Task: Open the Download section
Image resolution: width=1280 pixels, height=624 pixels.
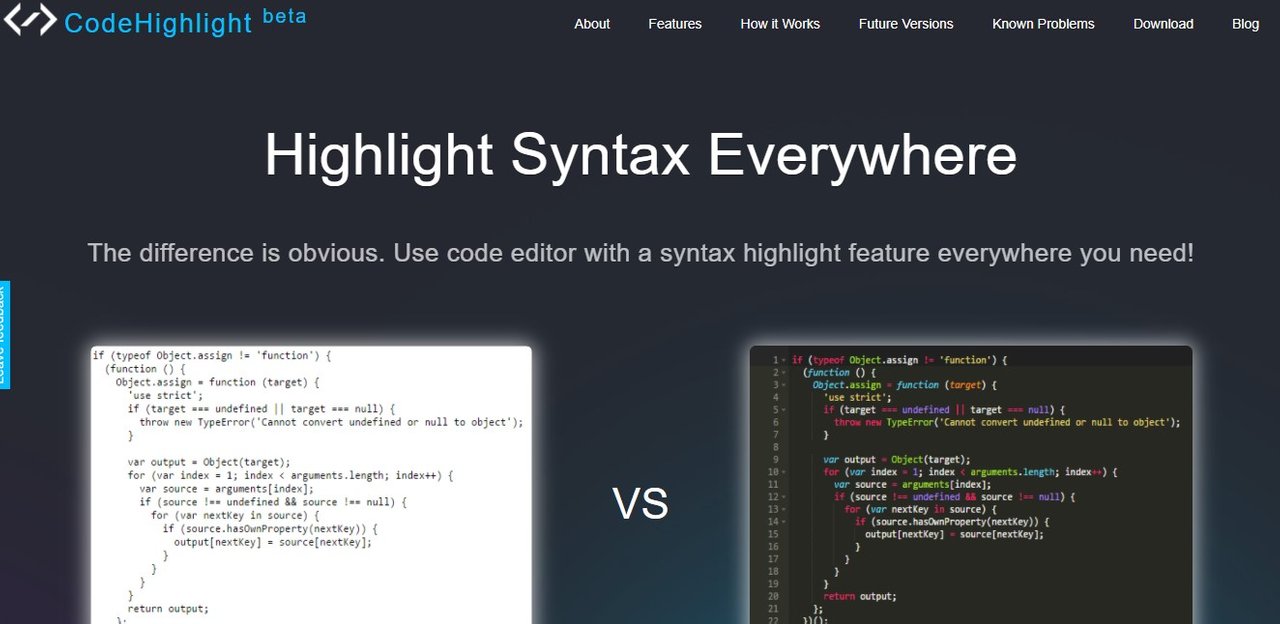Action: tap(1163, 24)
